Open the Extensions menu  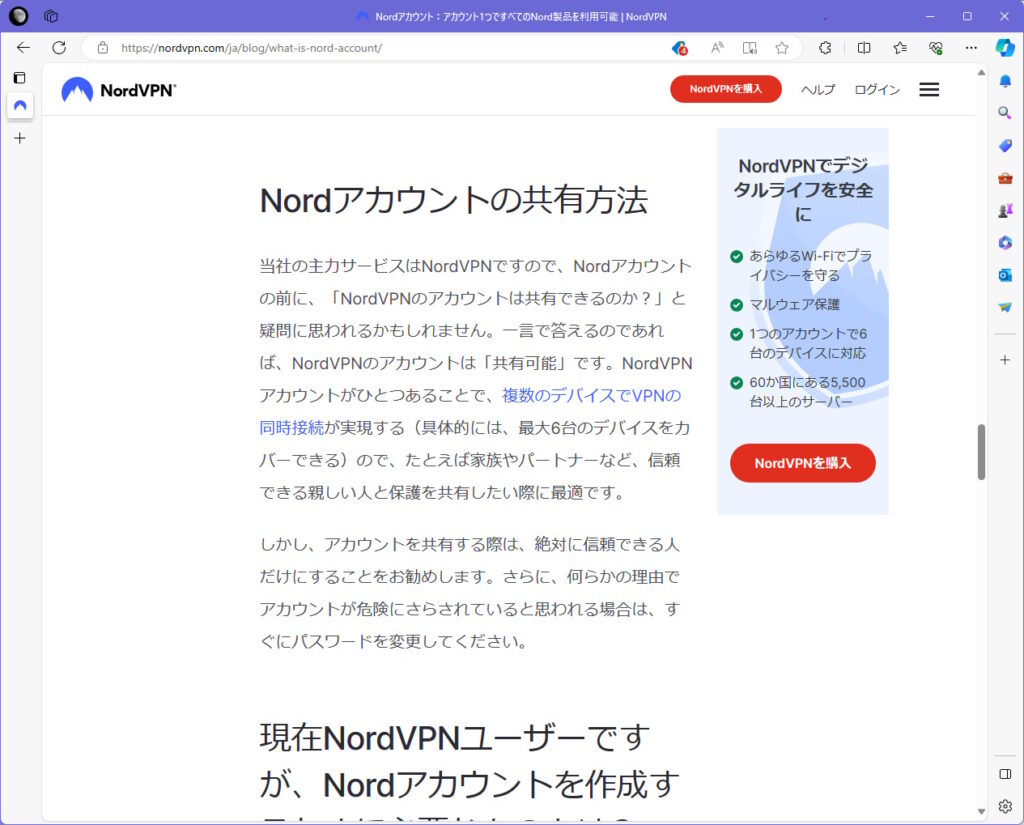(825, 48)
